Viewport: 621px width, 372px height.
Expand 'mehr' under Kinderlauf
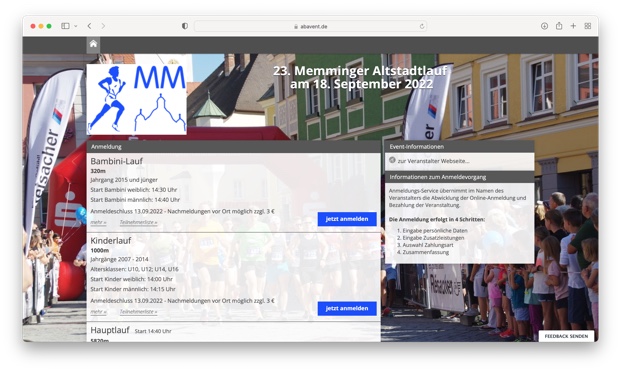pos(98,312)
